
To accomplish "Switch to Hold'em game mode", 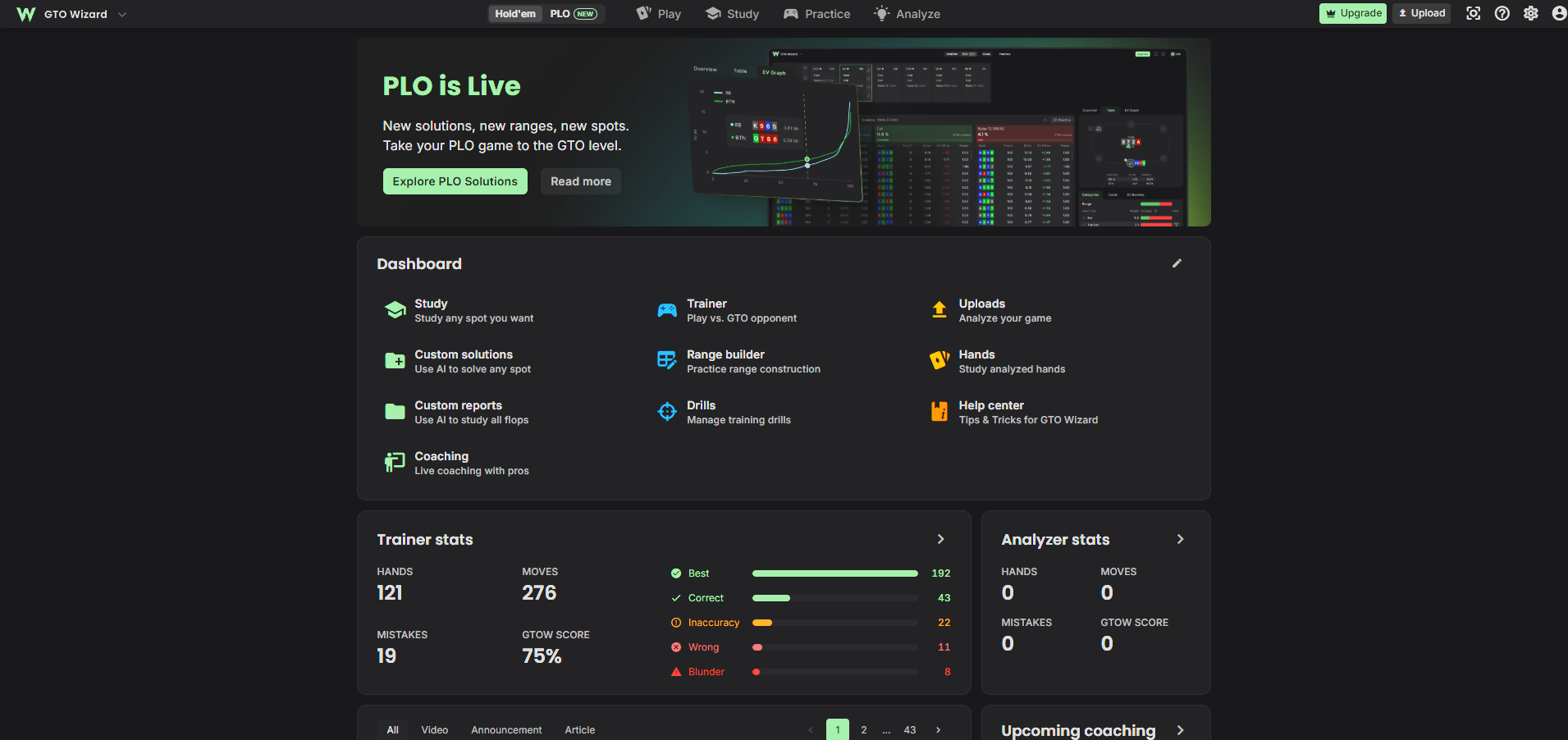I will [x=515, y=14].
